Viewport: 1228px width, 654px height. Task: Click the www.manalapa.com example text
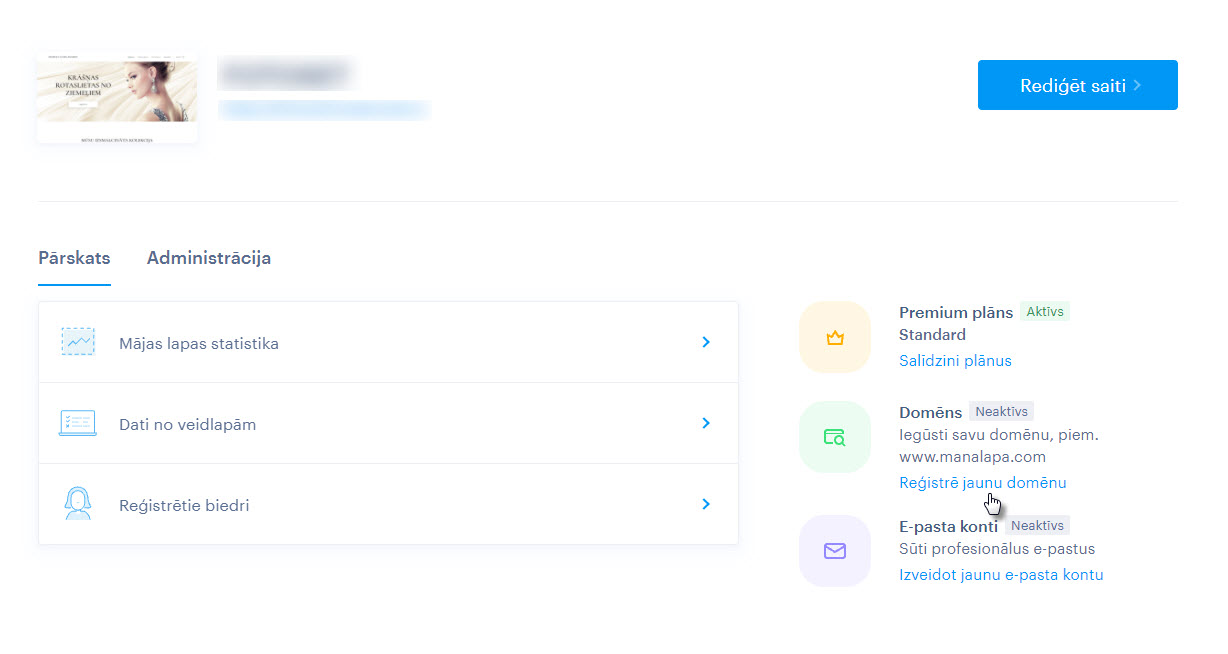pyautogui.click(x=972, y=456)
